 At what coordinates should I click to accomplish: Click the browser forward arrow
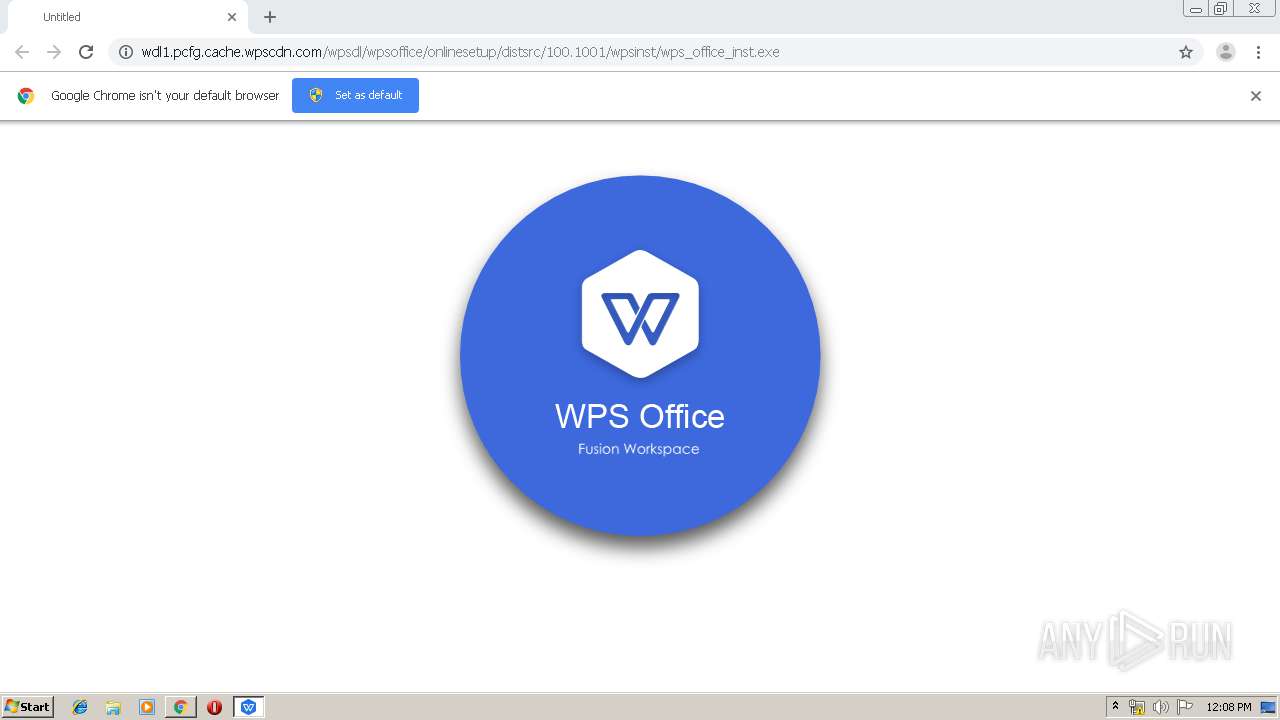coord(54,52)
